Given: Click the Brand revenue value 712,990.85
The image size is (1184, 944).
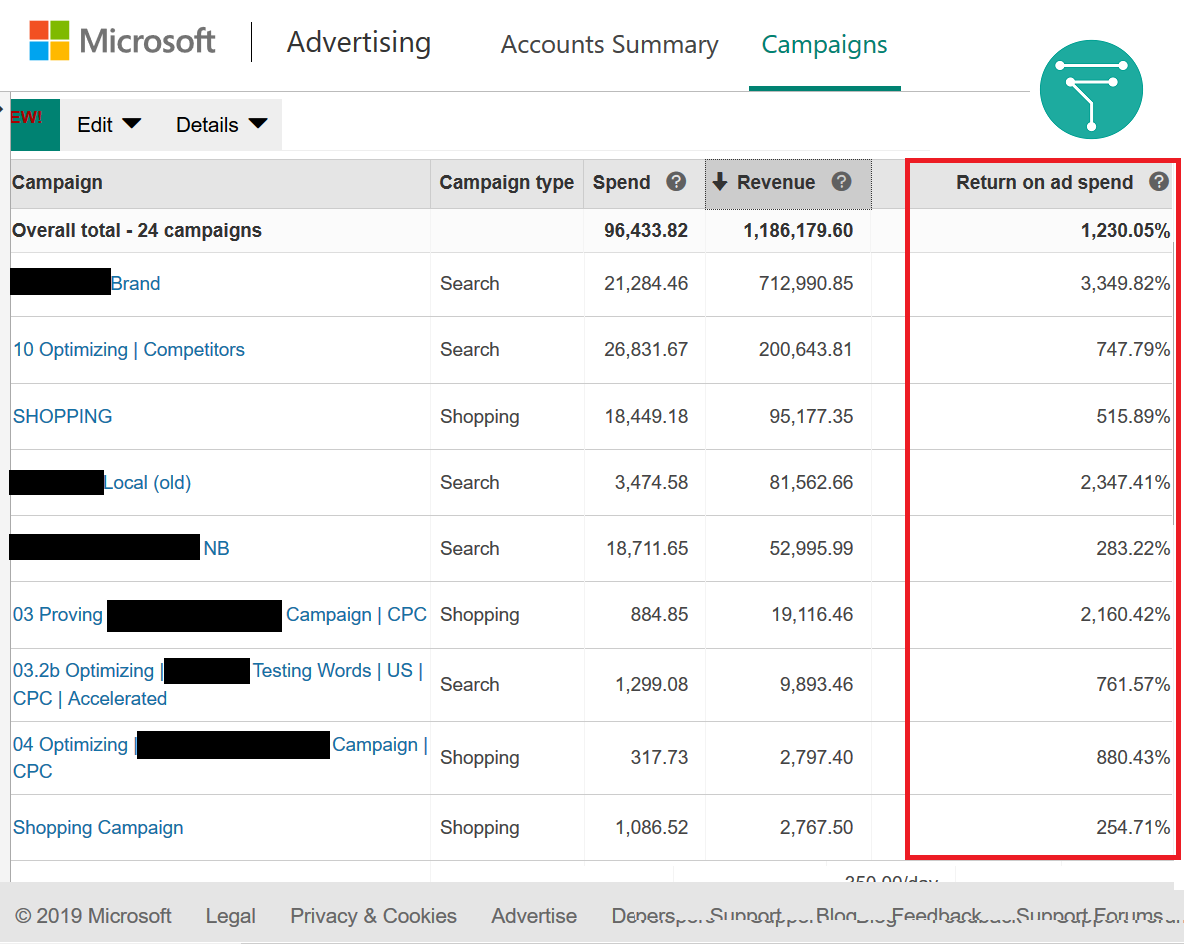Looking at the screenshot, I should click(x=806, y=283).
